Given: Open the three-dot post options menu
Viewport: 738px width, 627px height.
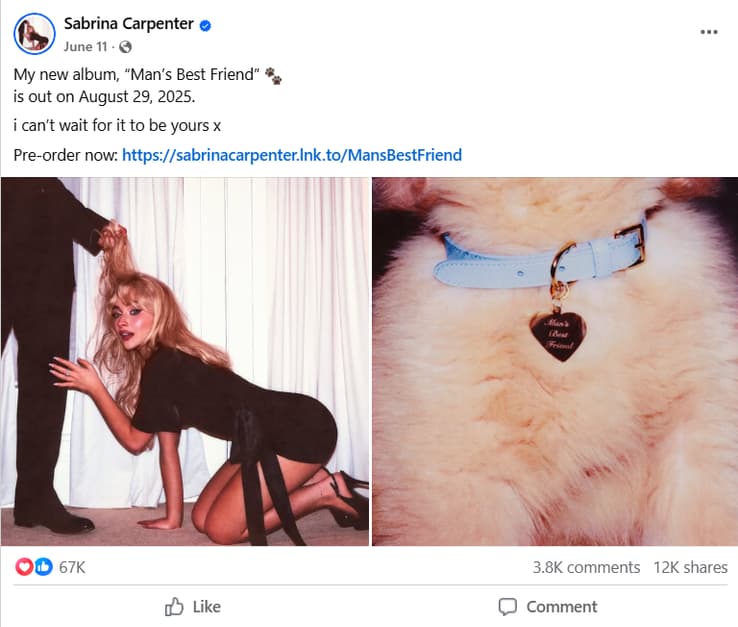Looking at the screenshot, I should (x=709, y=32).
